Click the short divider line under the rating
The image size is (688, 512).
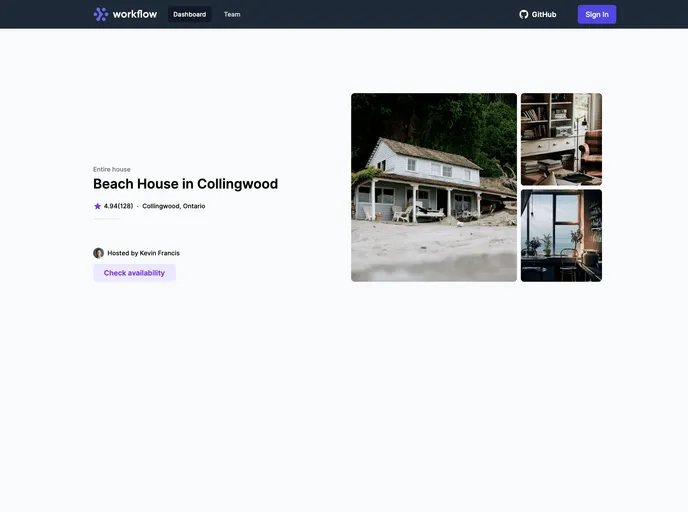click(106, 219)
